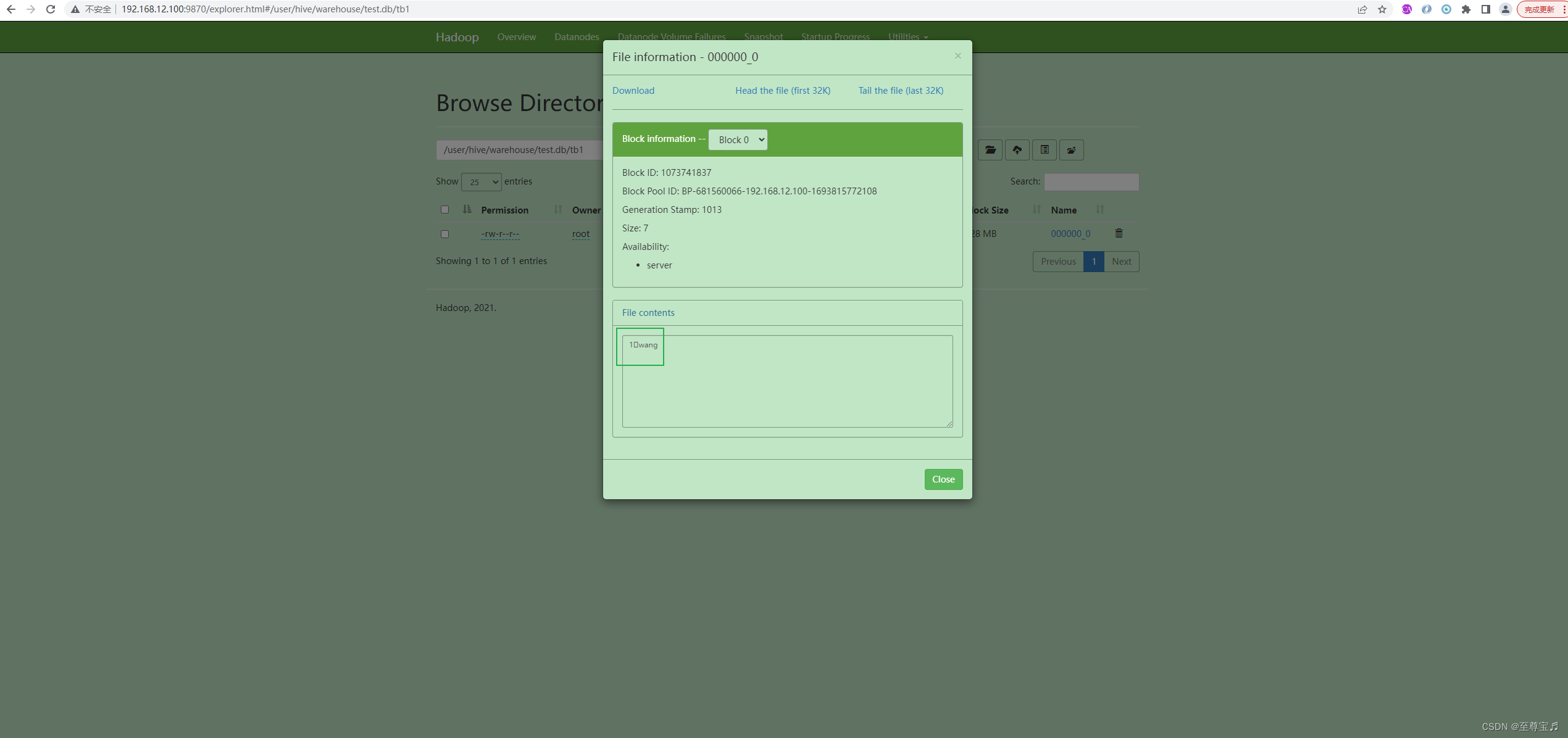1568x738 pixels.
Task: Click Tail the file (last 32K)
Action: pyautogui.click(x=900, y=91)
